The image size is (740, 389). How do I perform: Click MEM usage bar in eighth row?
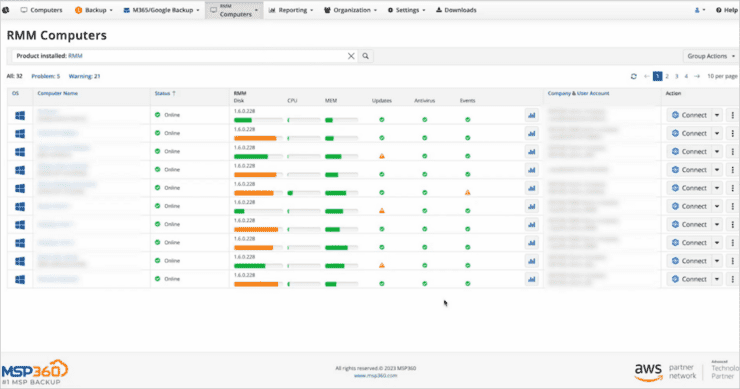(341, 247)
